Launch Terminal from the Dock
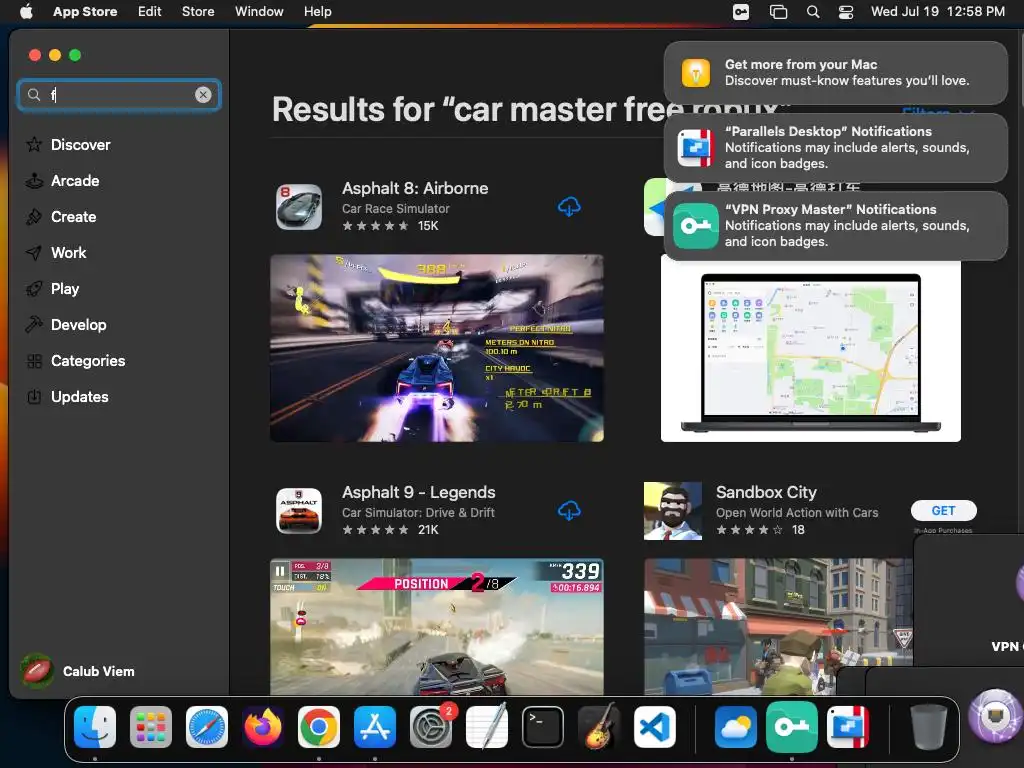The height and width of the screenshot is (768, 1024). tap(543, 727)
